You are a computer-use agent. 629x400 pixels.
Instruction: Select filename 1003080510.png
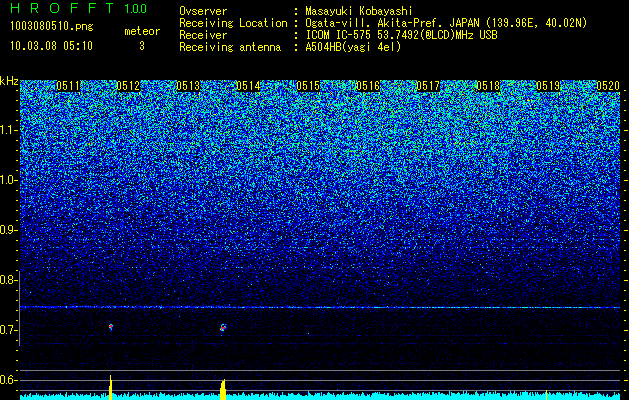point(52,27)
